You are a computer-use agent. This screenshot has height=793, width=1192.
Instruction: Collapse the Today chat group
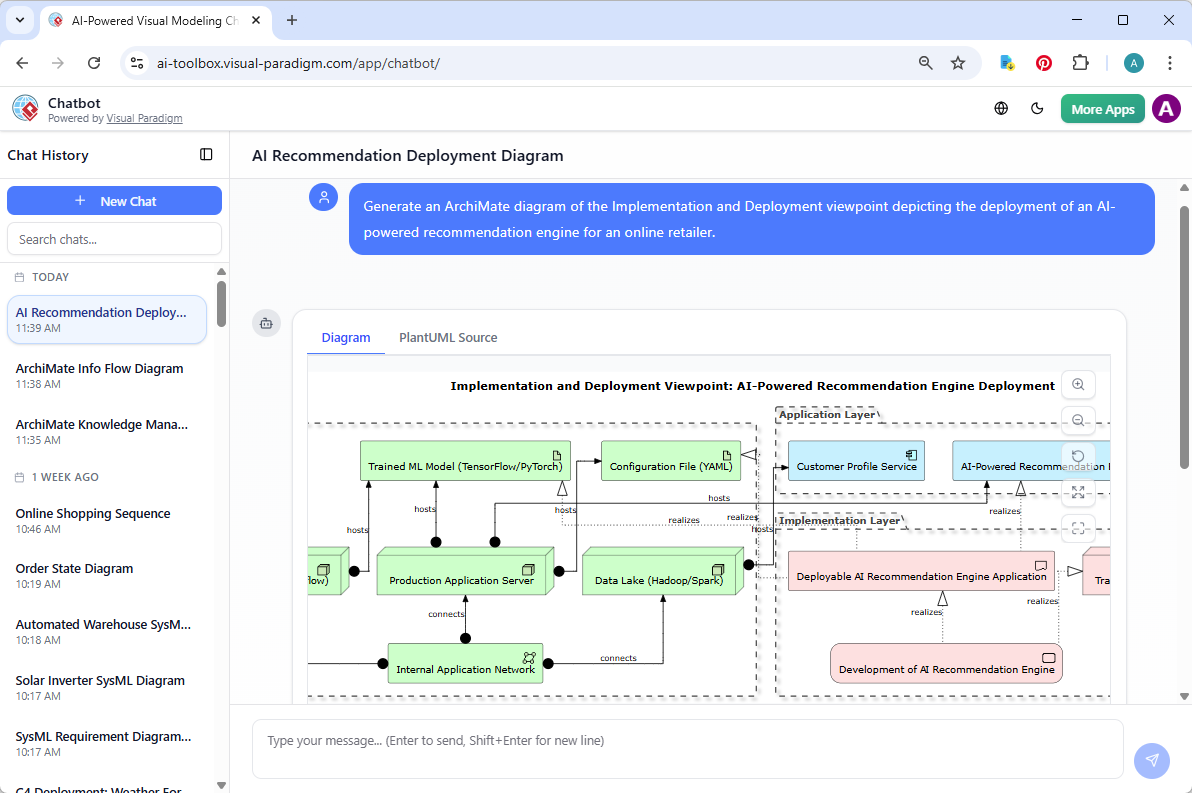(48, 277)
